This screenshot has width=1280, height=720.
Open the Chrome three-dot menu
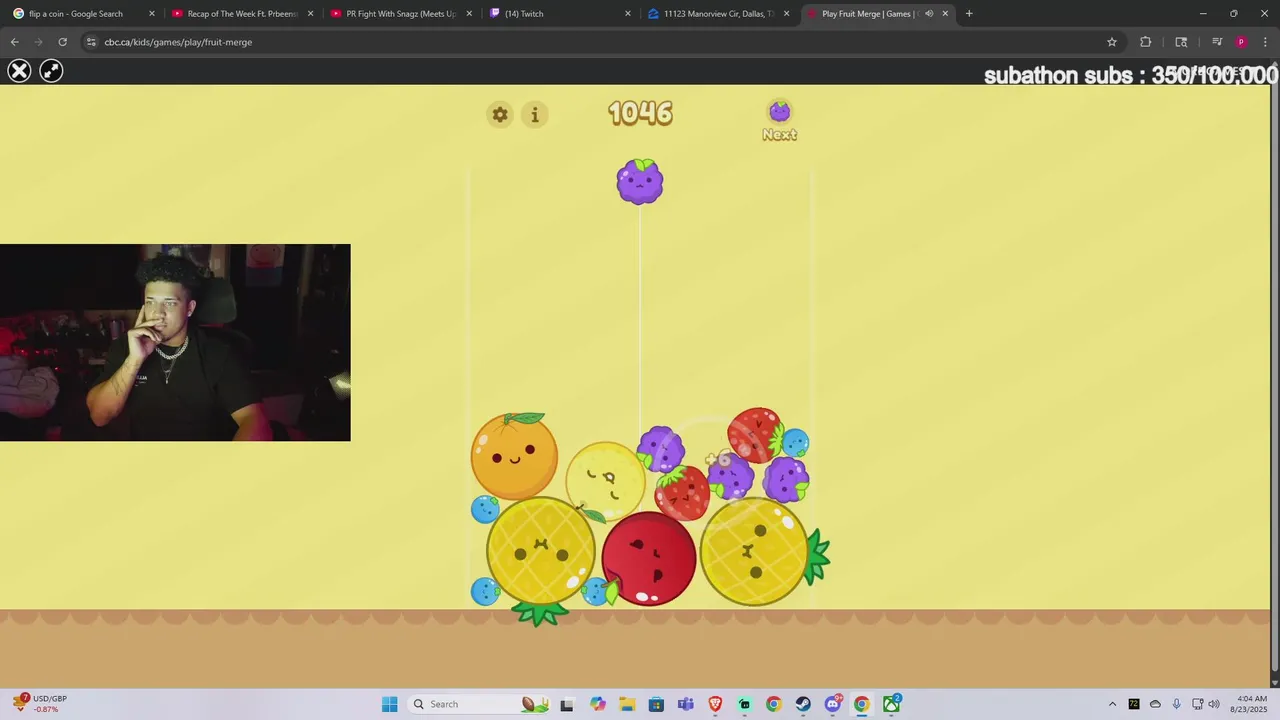coord(1265,42)
